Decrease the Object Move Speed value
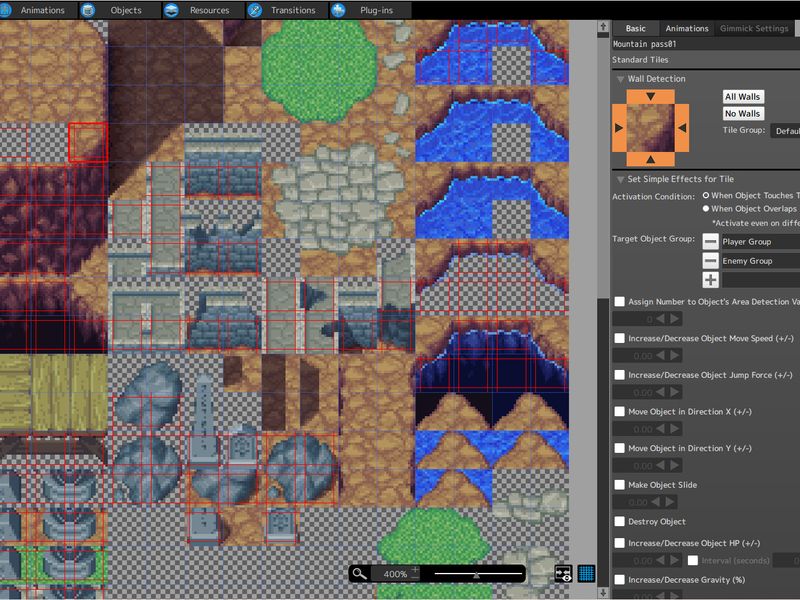The height and width of the screenshot is (600, 800). (661, 356)
